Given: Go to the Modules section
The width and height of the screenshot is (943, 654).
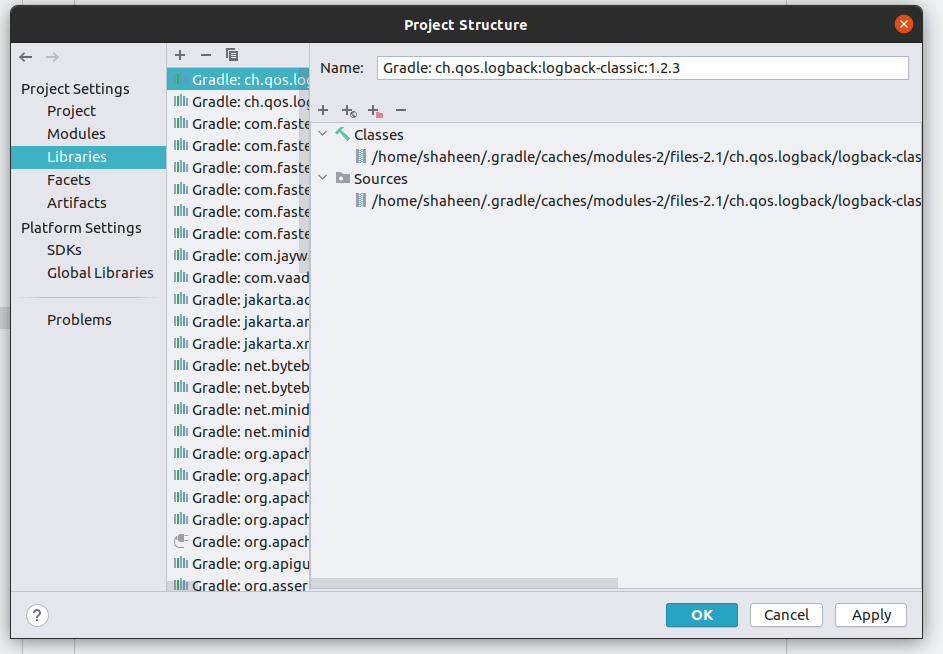Looking at the screenshot, I should point(76,134).
